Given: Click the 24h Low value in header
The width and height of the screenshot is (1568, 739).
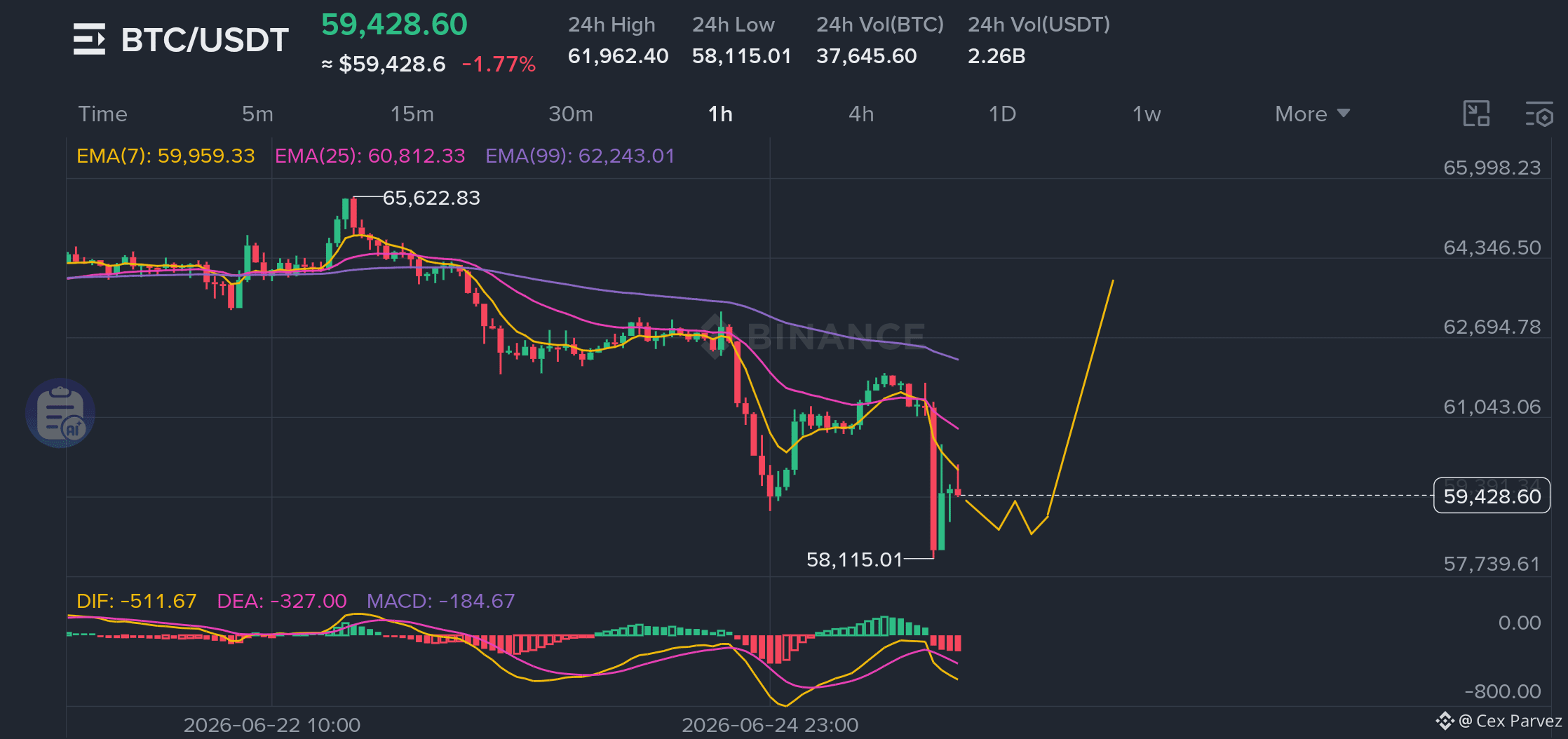Looking at the screenshot, I should pyautogui.click(x=742, y=56).
